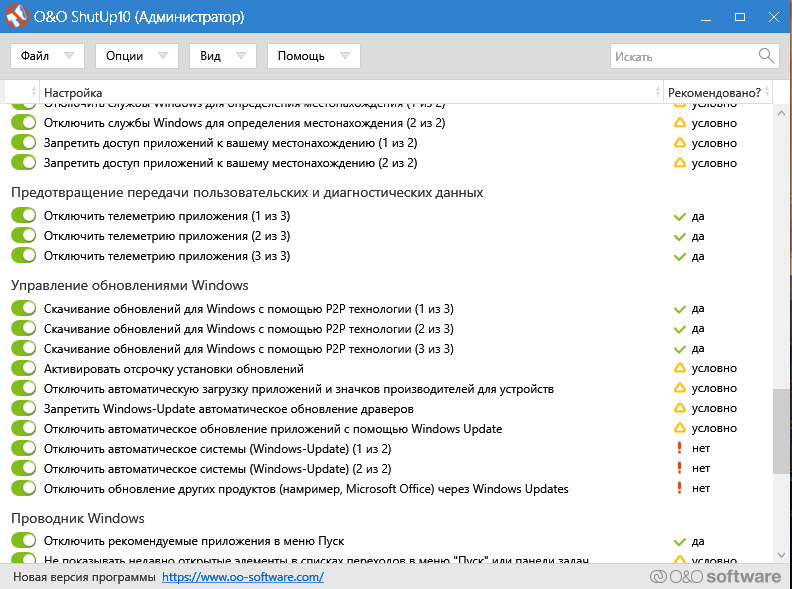Sort by the toggle-state column header

22,92
